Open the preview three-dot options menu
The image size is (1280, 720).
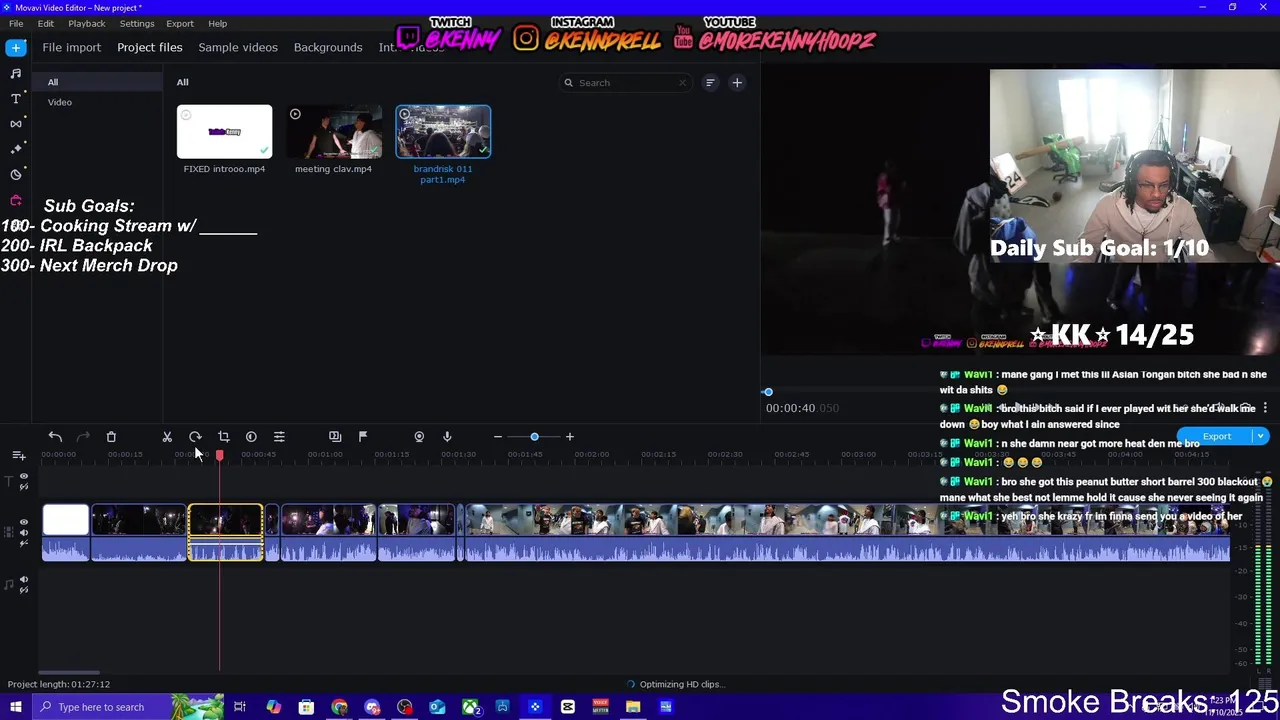[1265, 408]
